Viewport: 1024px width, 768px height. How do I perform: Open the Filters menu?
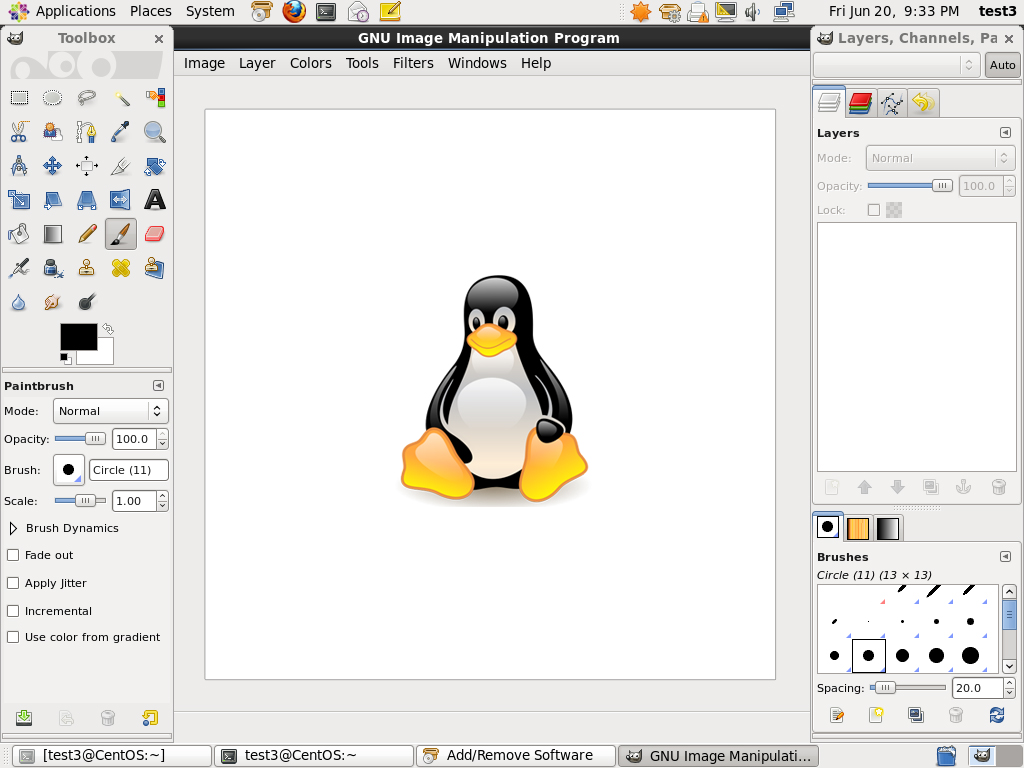pos(413,63)
